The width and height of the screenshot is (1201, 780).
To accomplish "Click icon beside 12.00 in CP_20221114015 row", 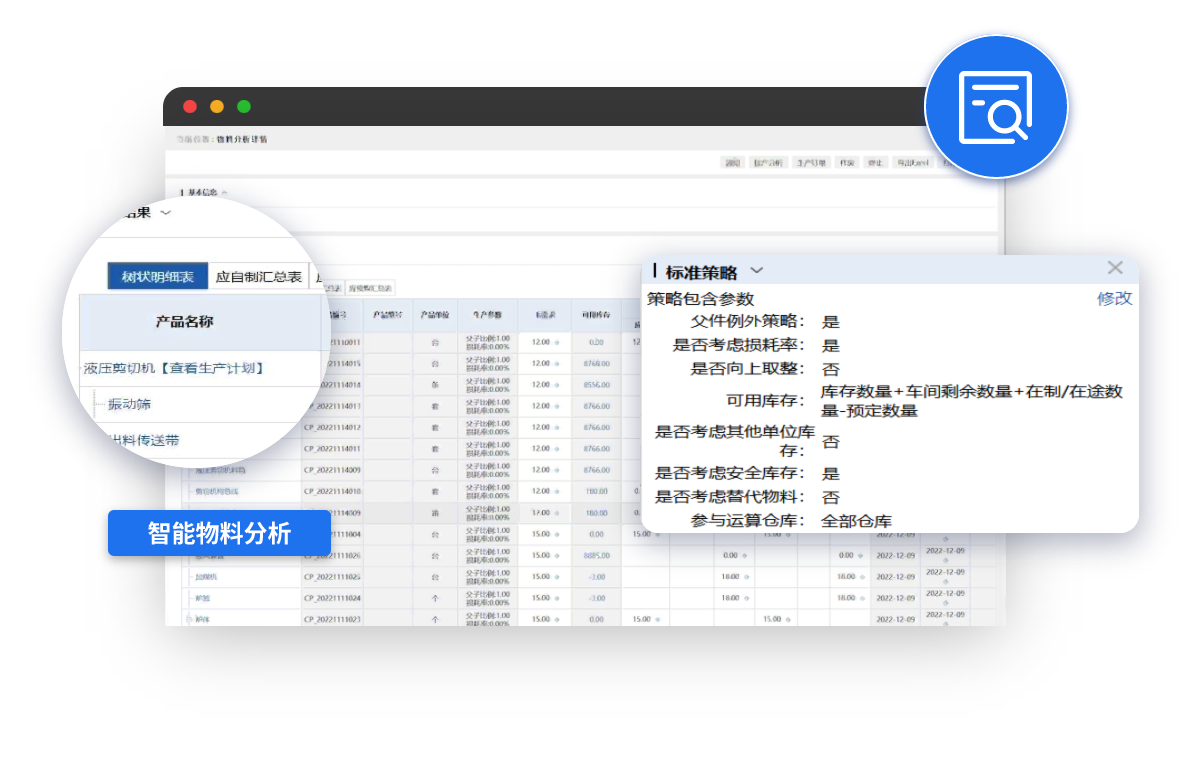I will click(x=557, y=364).
